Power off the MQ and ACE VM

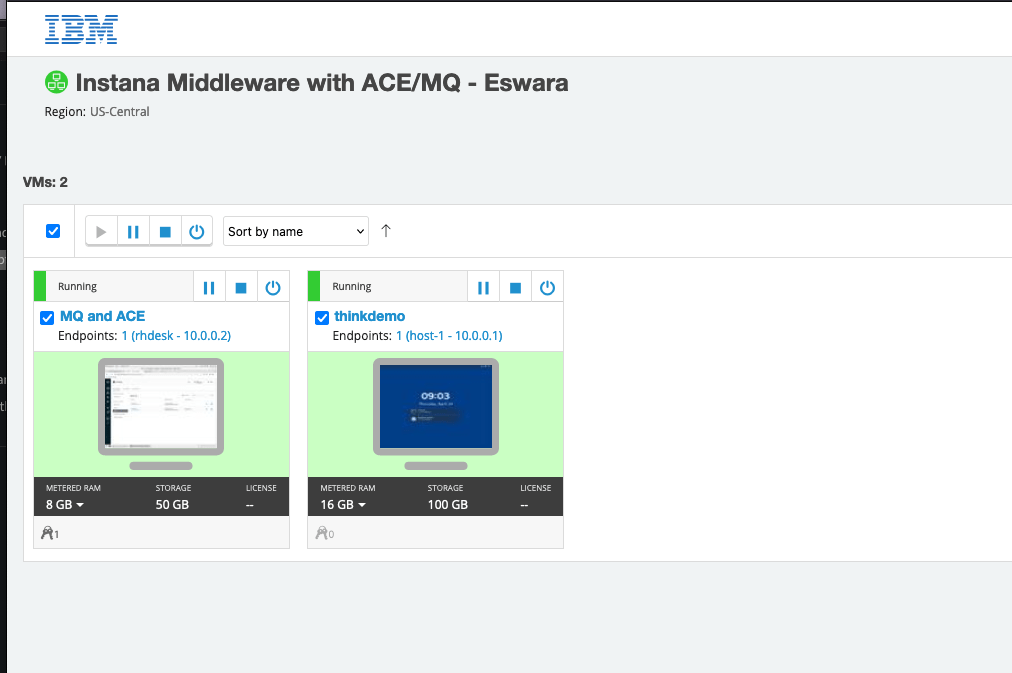point(273,287)
